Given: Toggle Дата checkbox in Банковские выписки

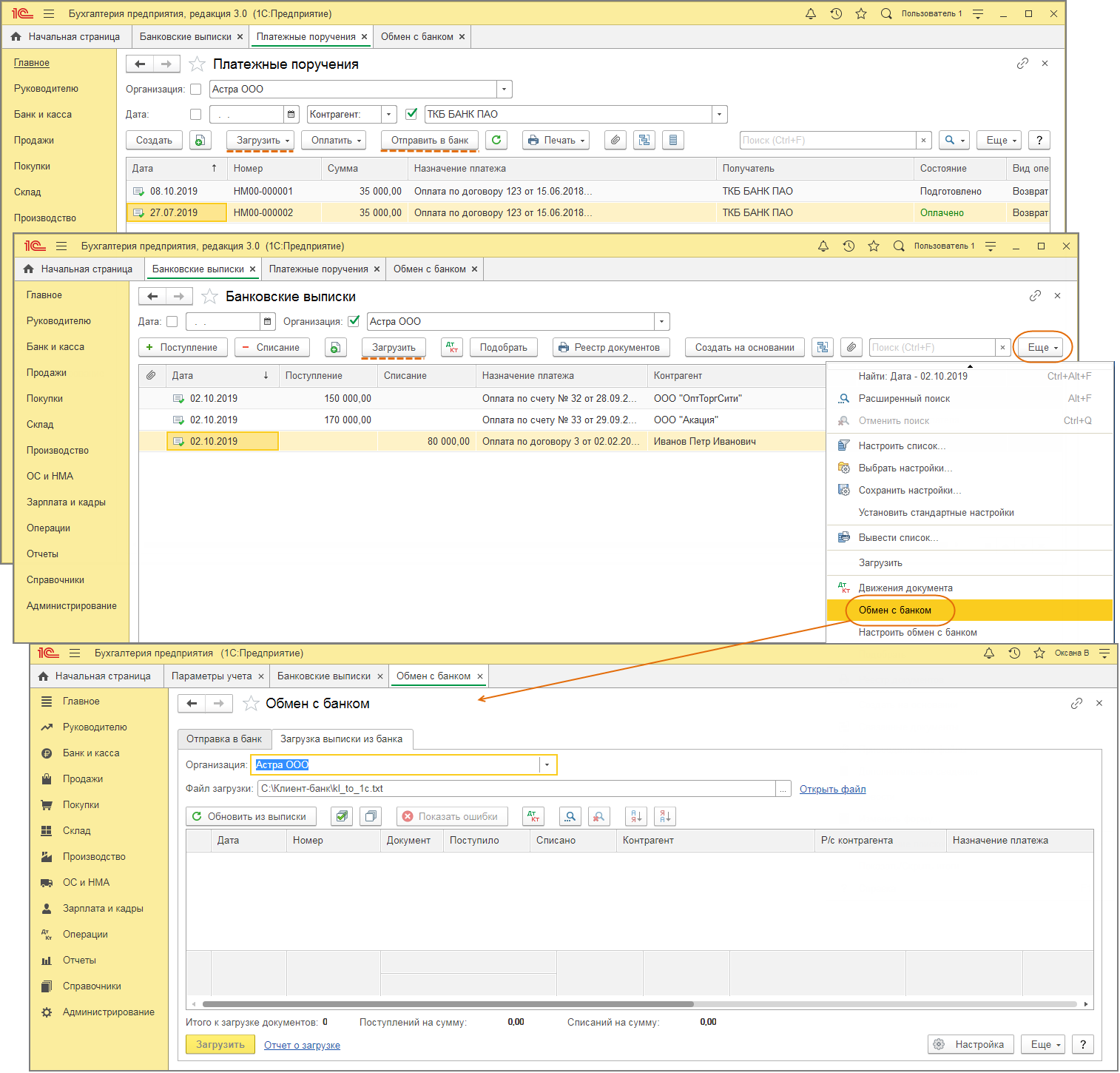Looking at the screenshot, I should tap(172, 321).
